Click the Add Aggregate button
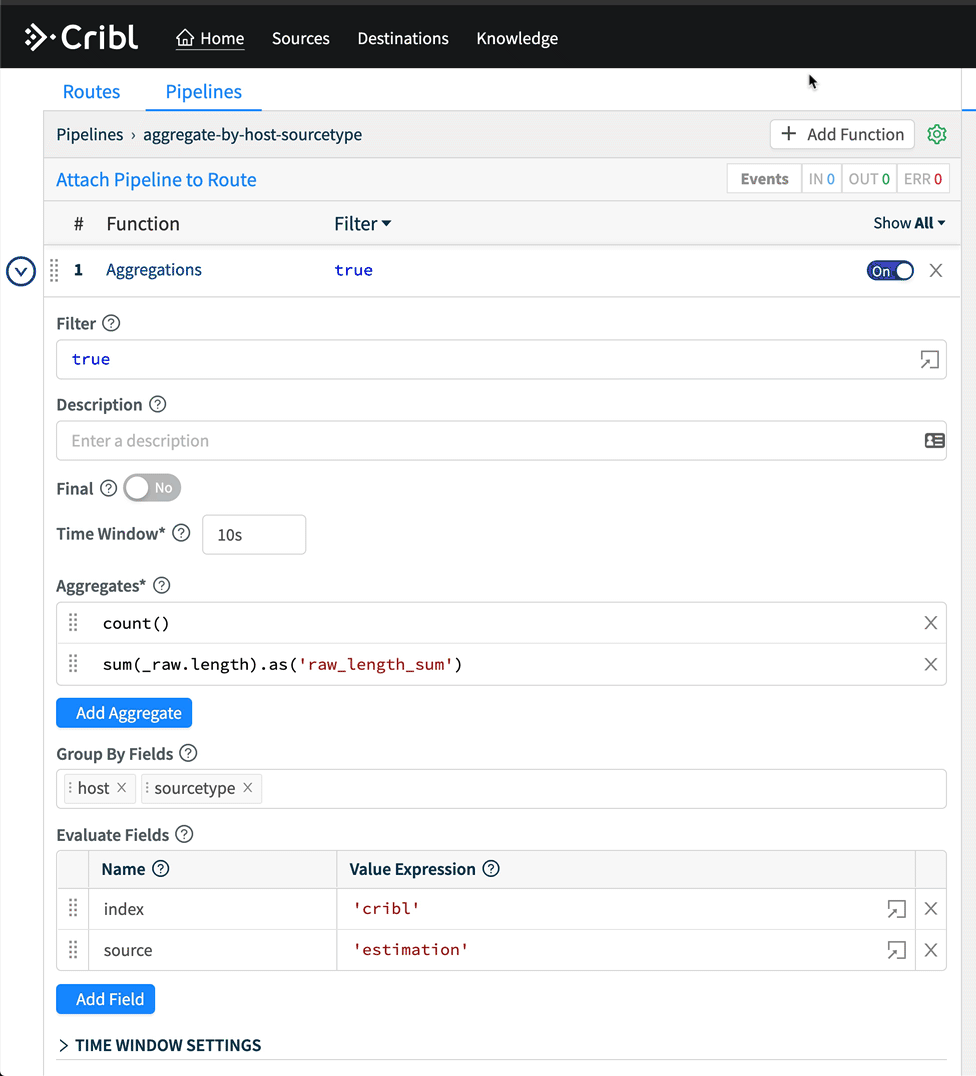The height and width of the screenshot is (1076, 976). click(124, 713)
